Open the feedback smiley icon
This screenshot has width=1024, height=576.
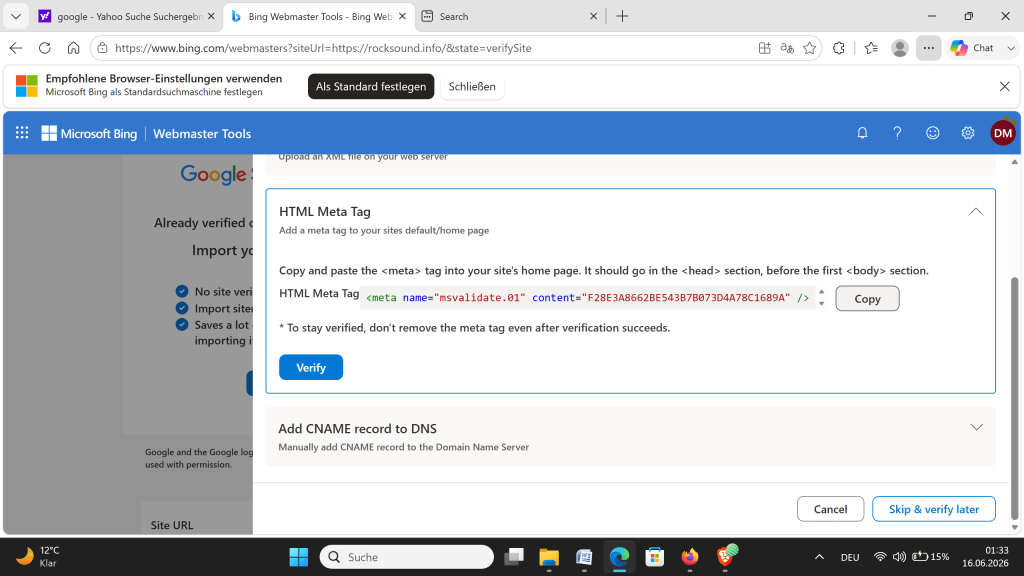pos(933,133)
